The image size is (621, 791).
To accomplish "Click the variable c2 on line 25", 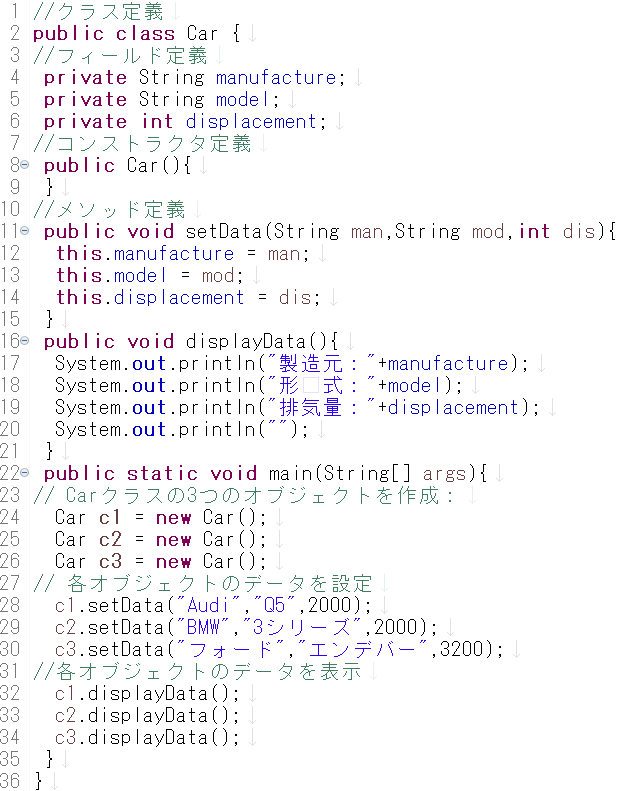I will pos(110,539).
